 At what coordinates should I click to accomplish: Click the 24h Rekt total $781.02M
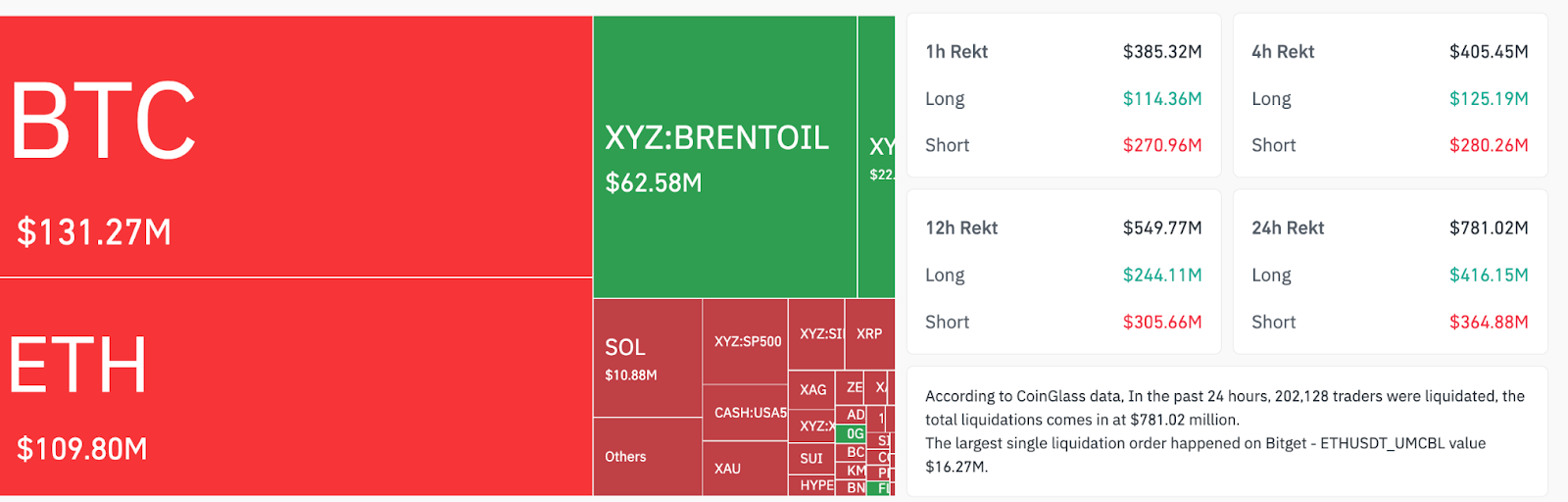pyautogui.click(x=1488, y=228)
